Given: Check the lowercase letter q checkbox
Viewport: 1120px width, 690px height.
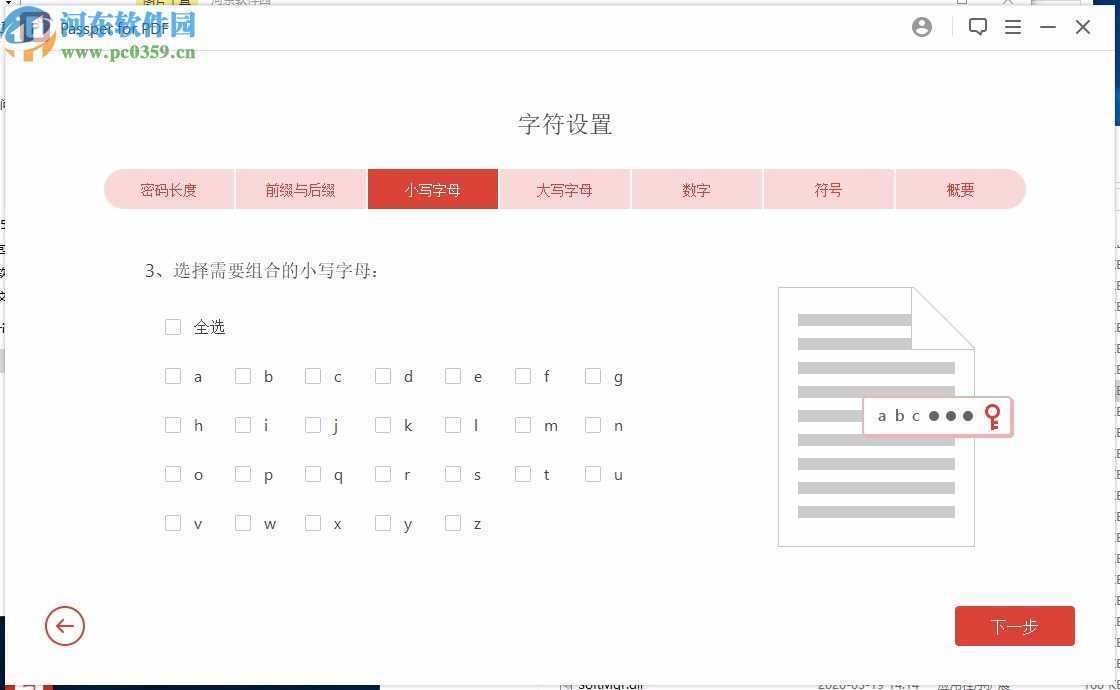Looking at the screenshot, I should pos(313,474).
